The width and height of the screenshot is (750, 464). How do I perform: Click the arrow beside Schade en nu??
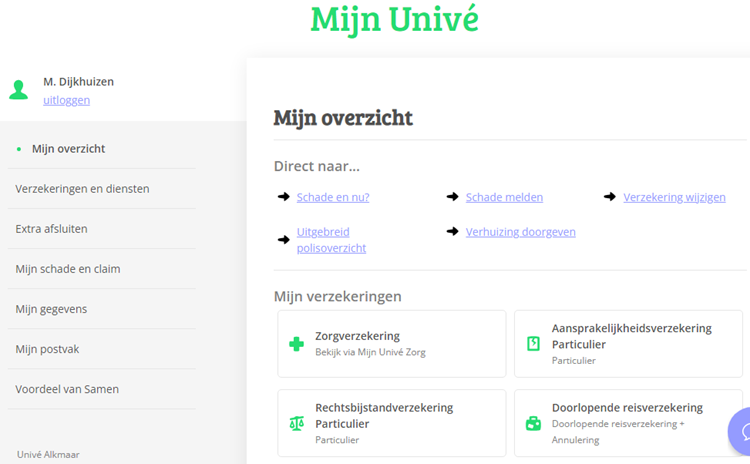click(x=284, y=197)
